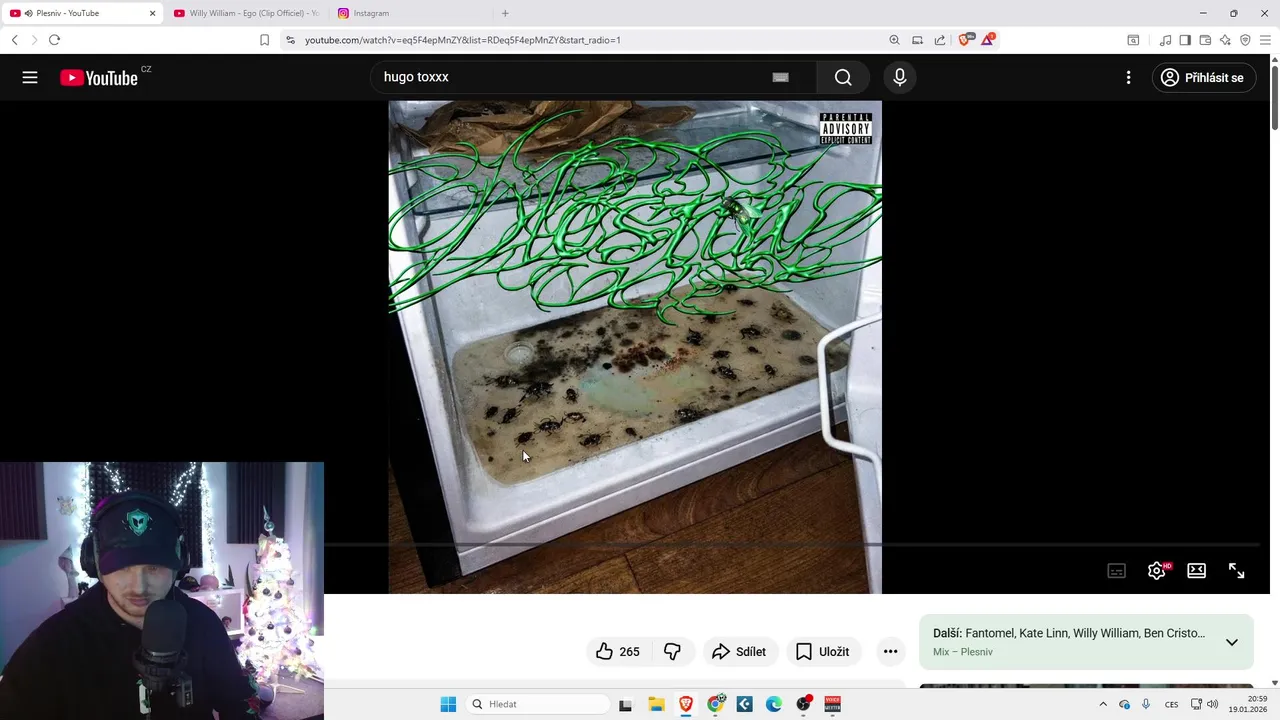Screen dimensions: 1280x720
Task: Like the video with thumbs-up button
Action: tap(618, 652)
